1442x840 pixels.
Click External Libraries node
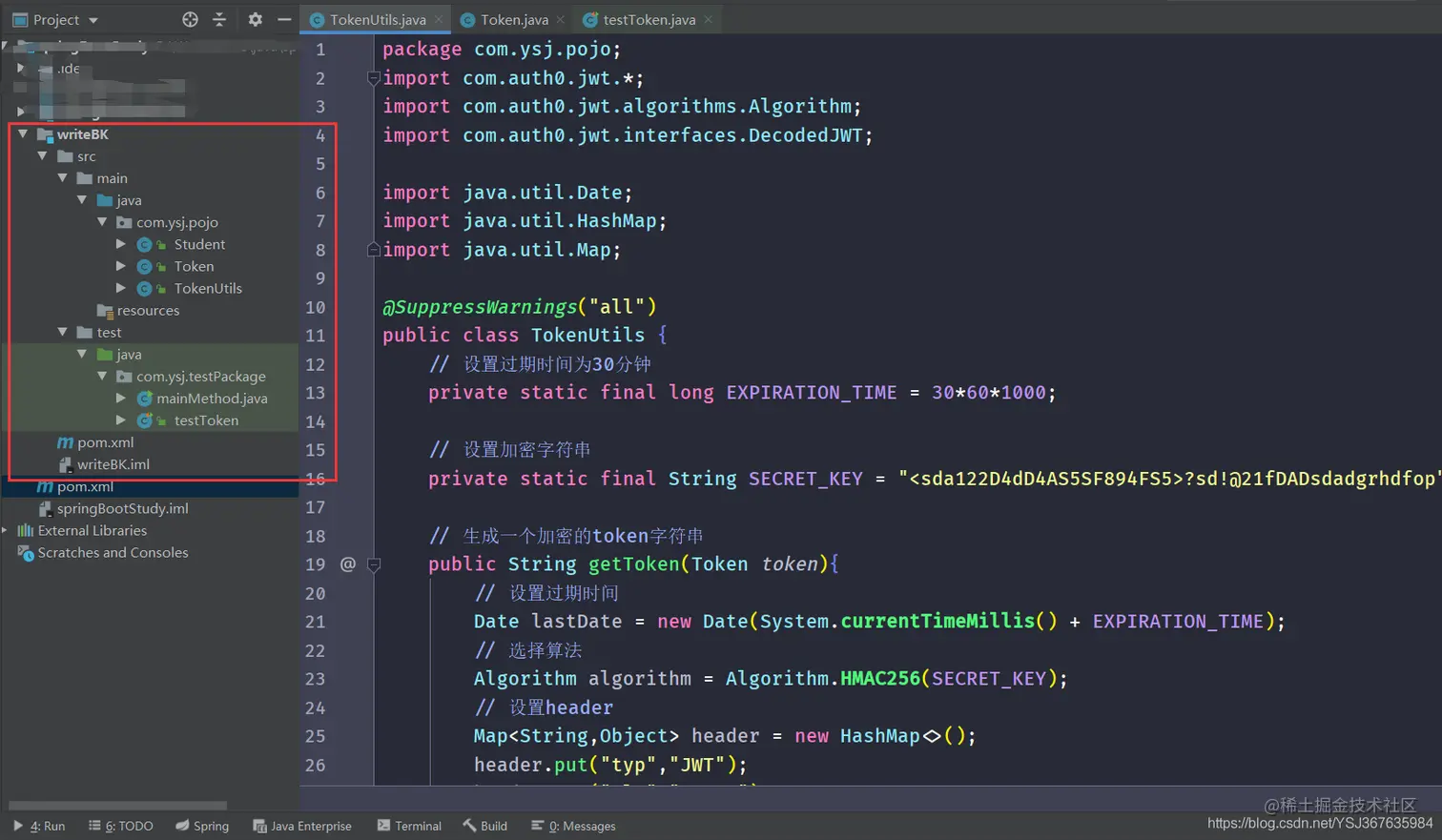[x=93, y=530]
